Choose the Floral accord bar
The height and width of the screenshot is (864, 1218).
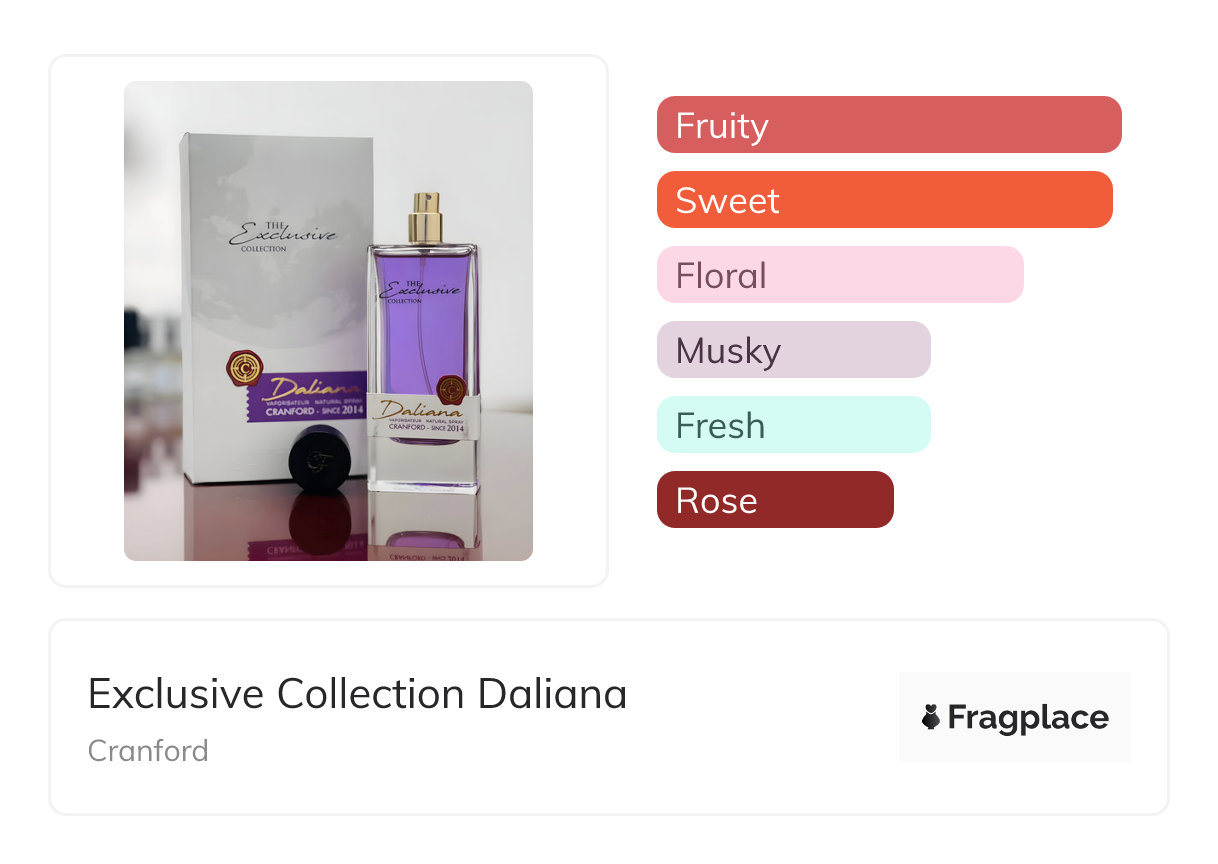(x=839, y=275)
